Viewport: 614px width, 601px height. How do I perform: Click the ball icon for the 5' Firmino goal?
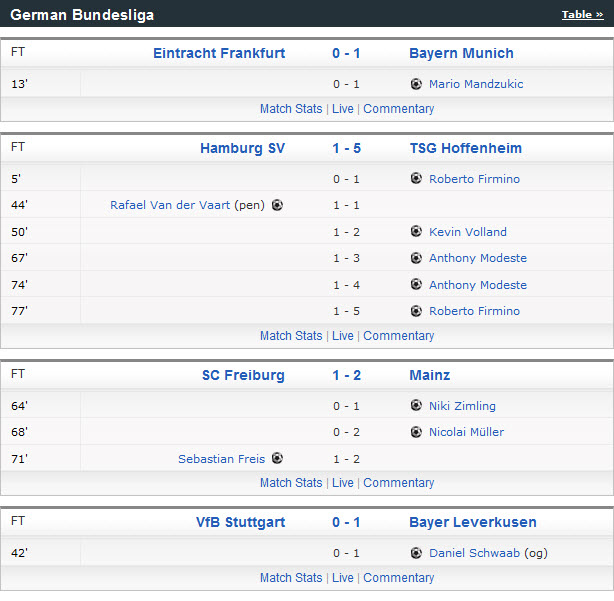[x=416, y=178]
